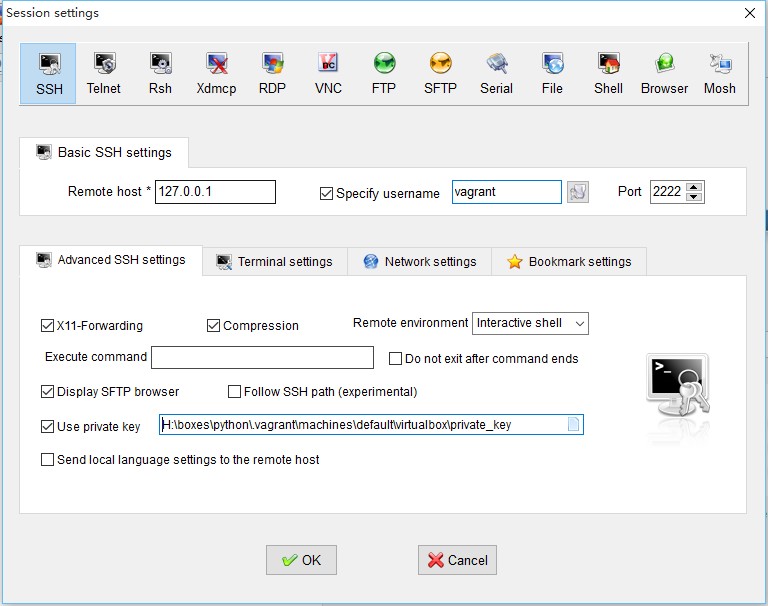The height and width of the screenshot is (606, 768).
Task: Select the Telnet session type icon
Action: coord(103,74)
